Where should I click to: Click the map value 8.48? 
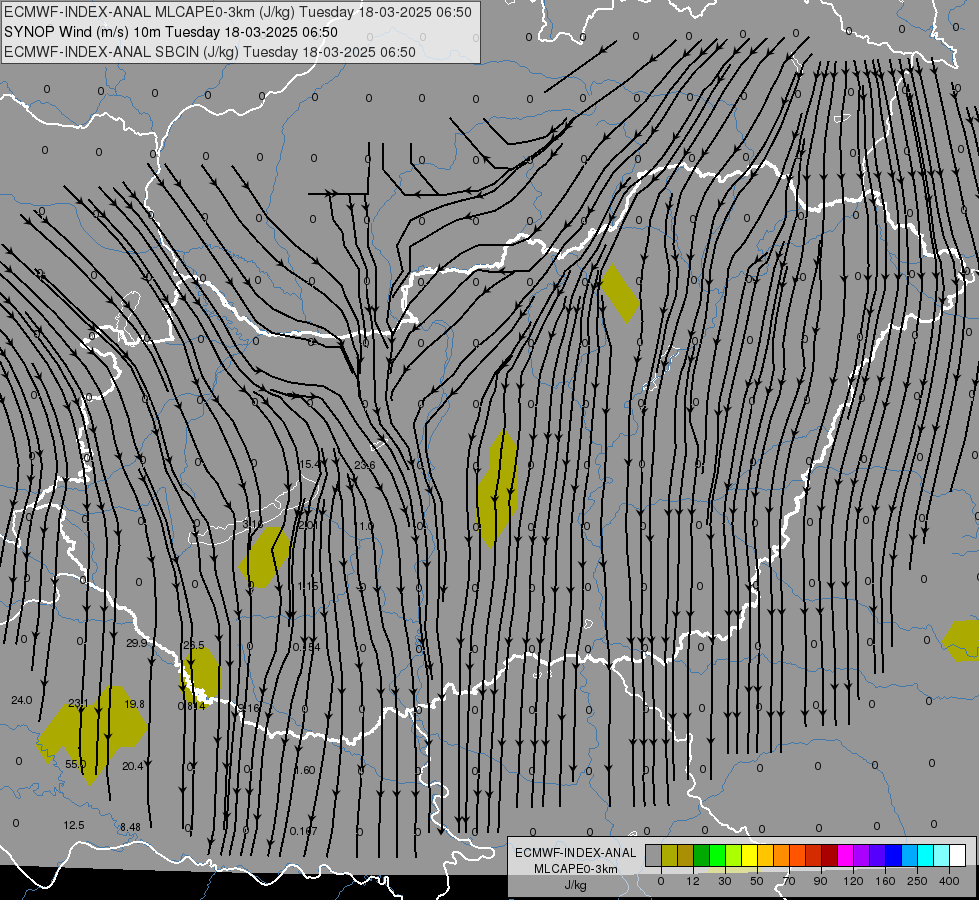(x=130, y=828)
